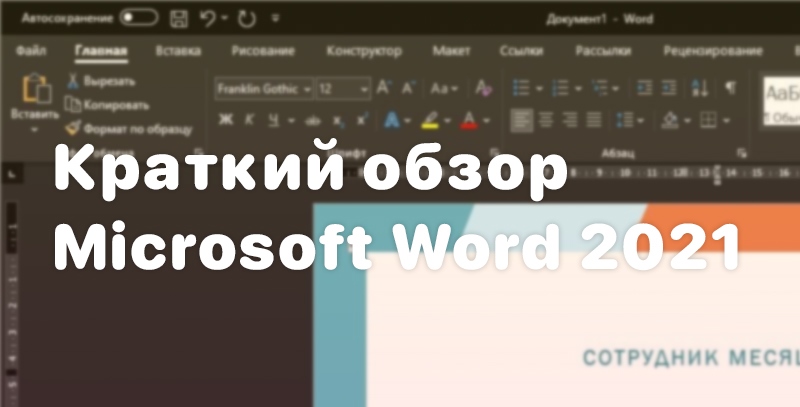Click the clear formatting icon

pyautogui.click(x=483, y=88)
